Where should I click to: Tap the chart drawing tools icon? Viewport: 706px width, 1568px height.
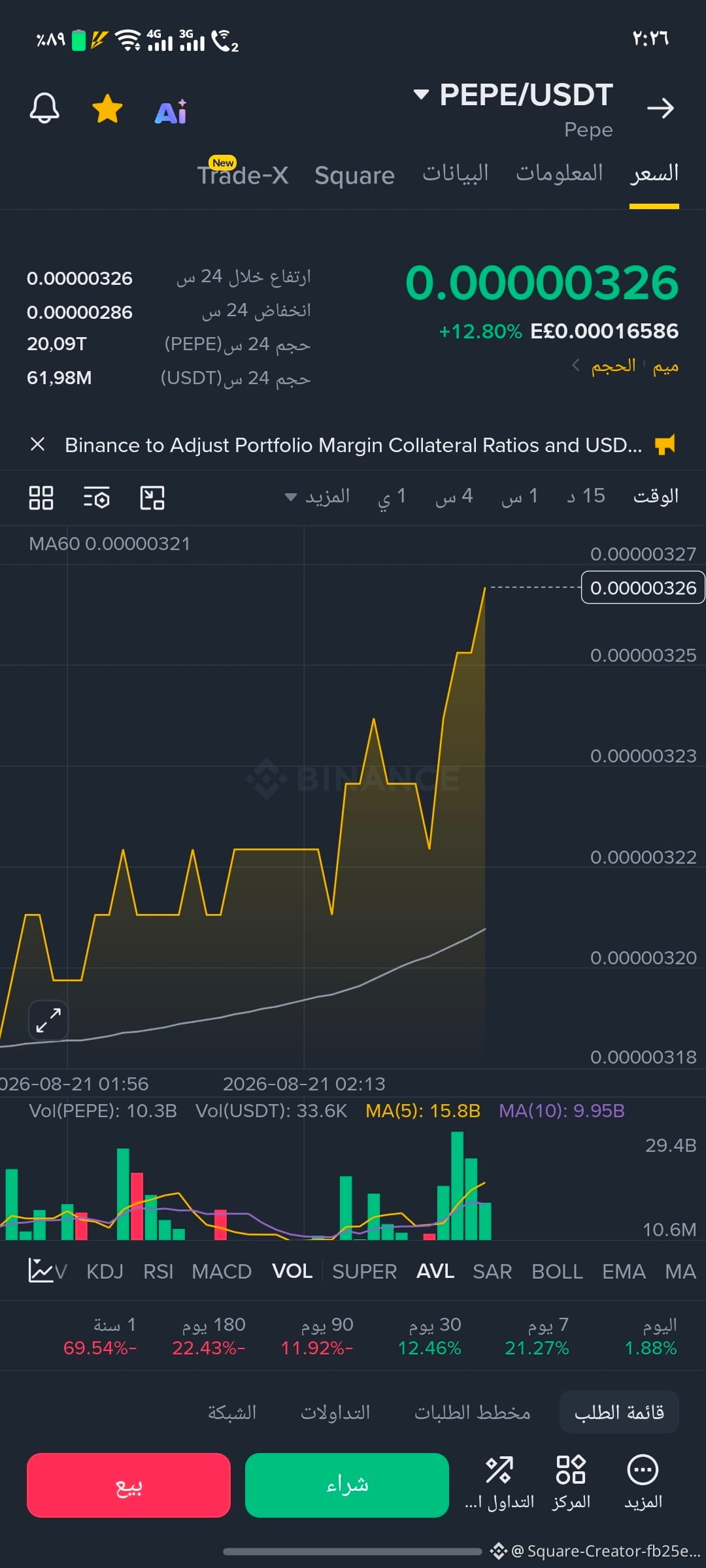152,497
